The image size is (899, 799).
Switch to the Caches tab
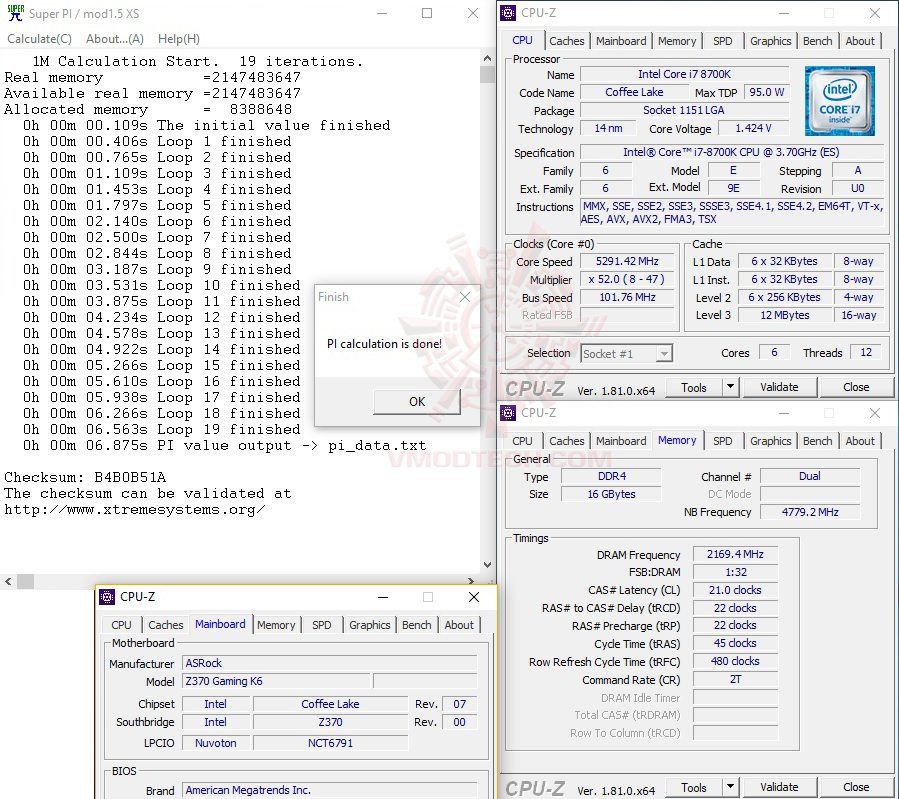pyautogui.click(x=567, y=41)
